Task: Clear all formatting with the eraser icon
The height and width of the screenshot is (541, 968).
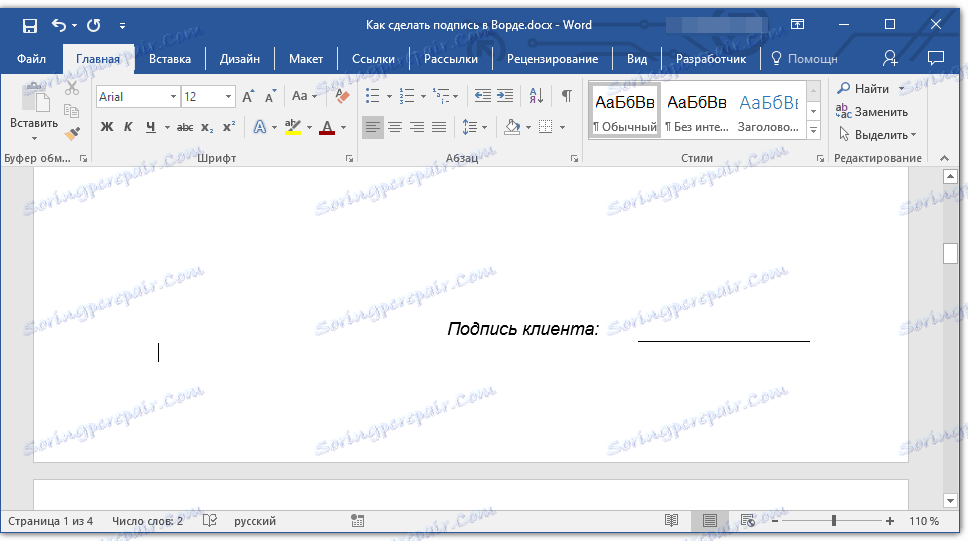Action: tap(342, 96)
